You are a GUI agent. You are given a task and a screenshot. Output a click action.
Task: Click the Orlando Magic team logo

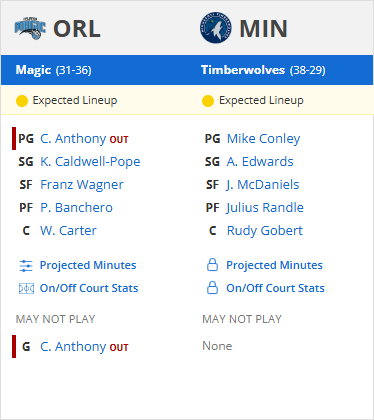click(x=30, y=28)
